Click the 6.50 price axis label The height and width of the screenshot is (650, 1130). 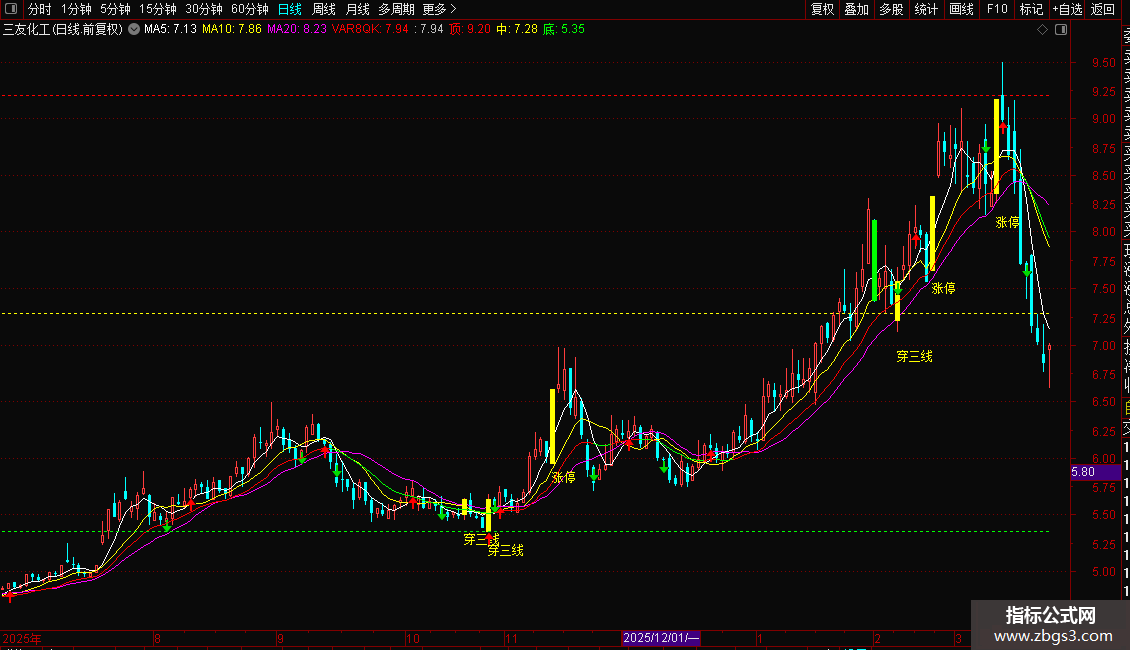(x=1103, y=402)
